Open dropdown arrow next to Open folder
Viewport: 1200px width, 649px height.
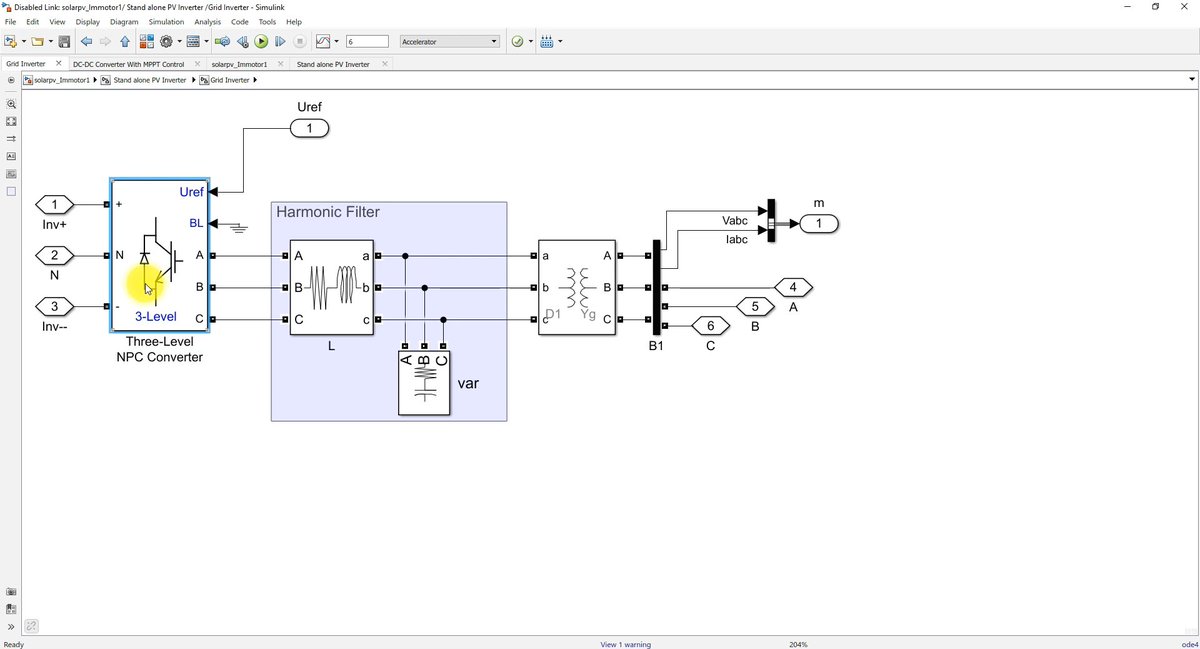[x=49, y=42]
